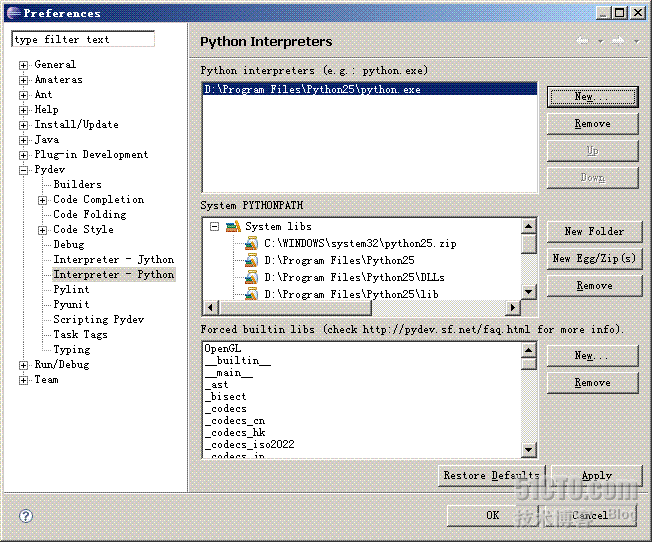Select Interpreter - Jython tree item
Screen dimensions: 652x542
click(x=114, y=260)
